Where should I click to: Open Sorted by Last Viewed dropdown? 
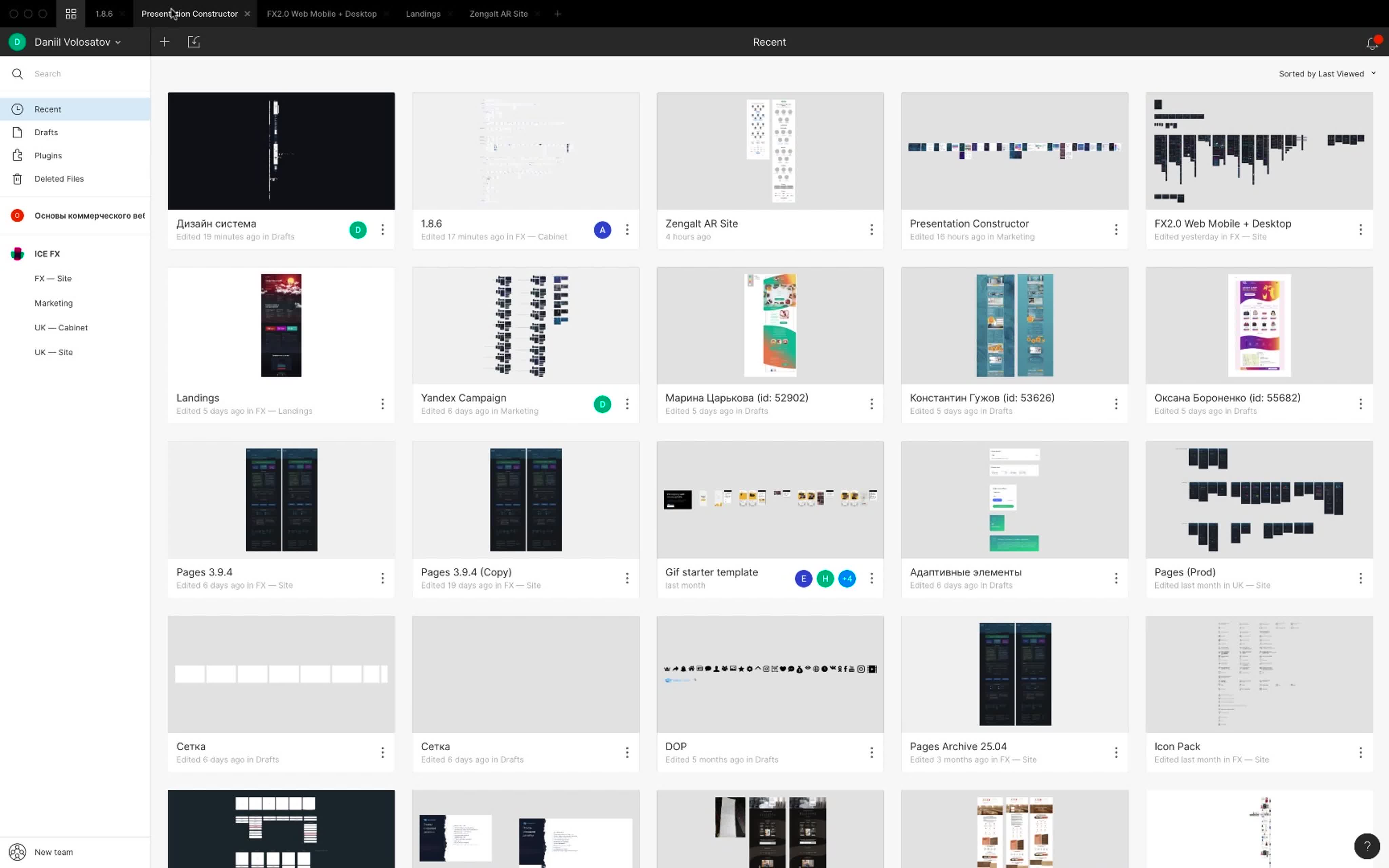pos(1327,74)
